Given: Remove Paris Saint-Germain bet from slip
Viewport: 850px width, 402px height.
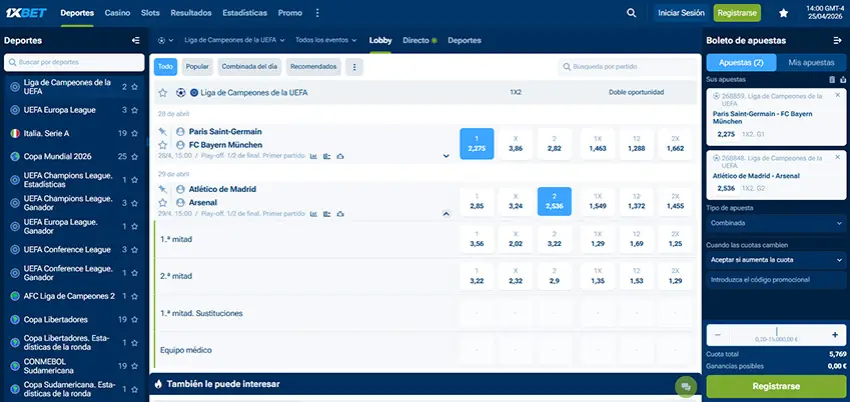Looking at the screenshot, I should click(838, 95).
